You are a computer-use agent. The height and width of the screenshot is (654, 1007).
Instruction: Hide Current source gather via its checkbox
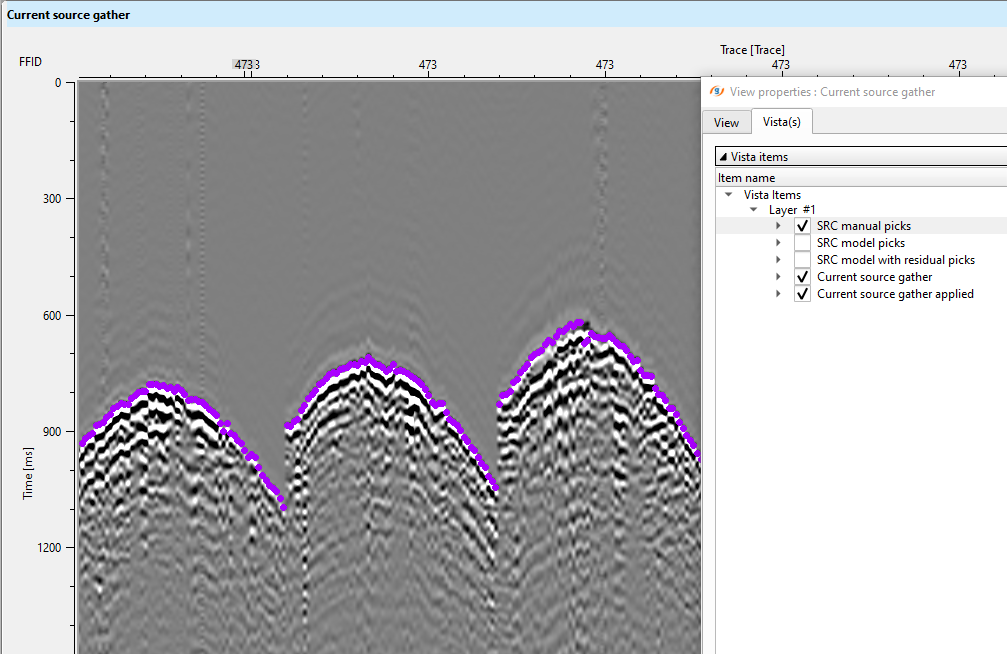(802, 277)
